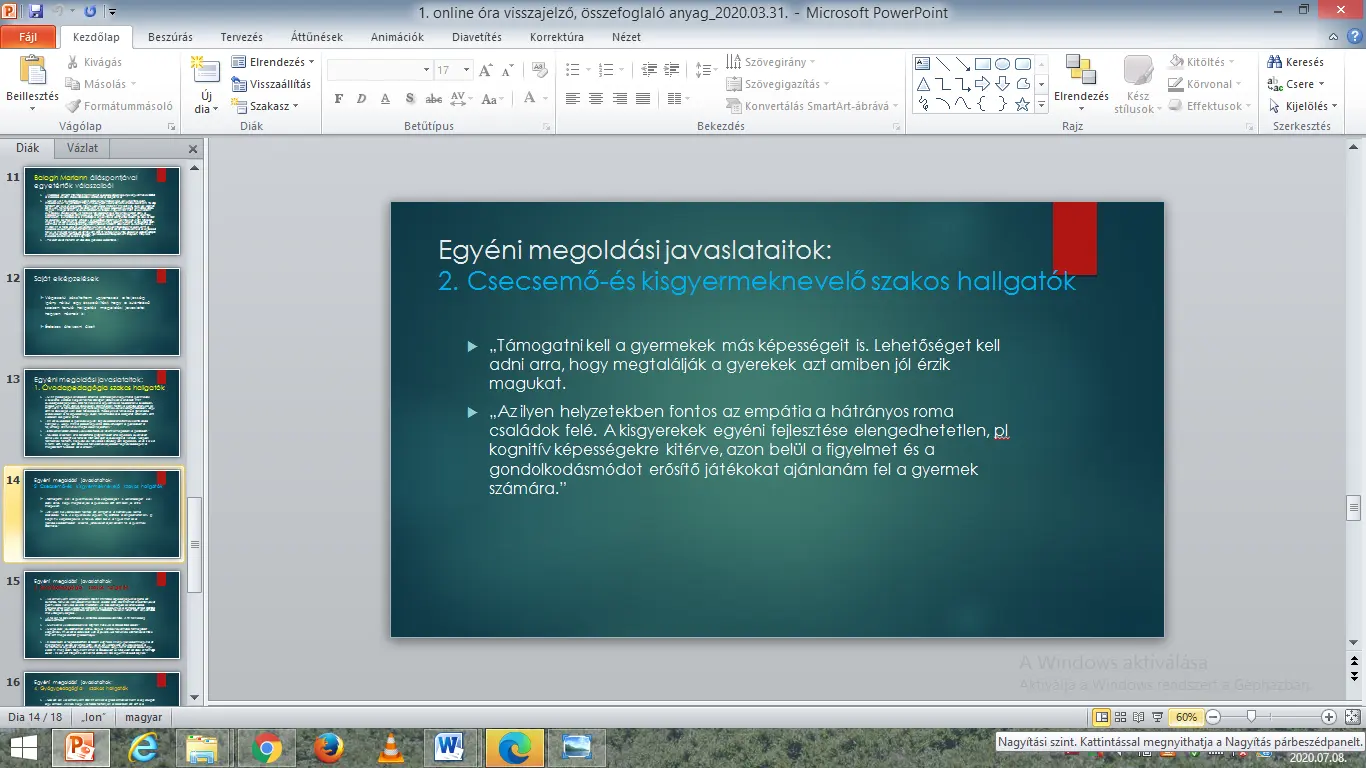Open the Beszúrás ribbon tab

tap(170, 37)
